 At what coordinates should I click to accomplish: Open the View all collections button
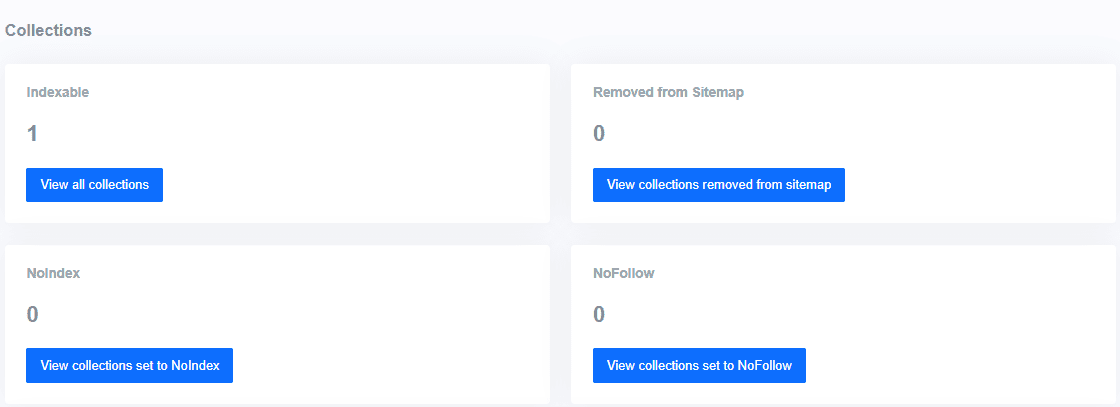pos(94,185)
